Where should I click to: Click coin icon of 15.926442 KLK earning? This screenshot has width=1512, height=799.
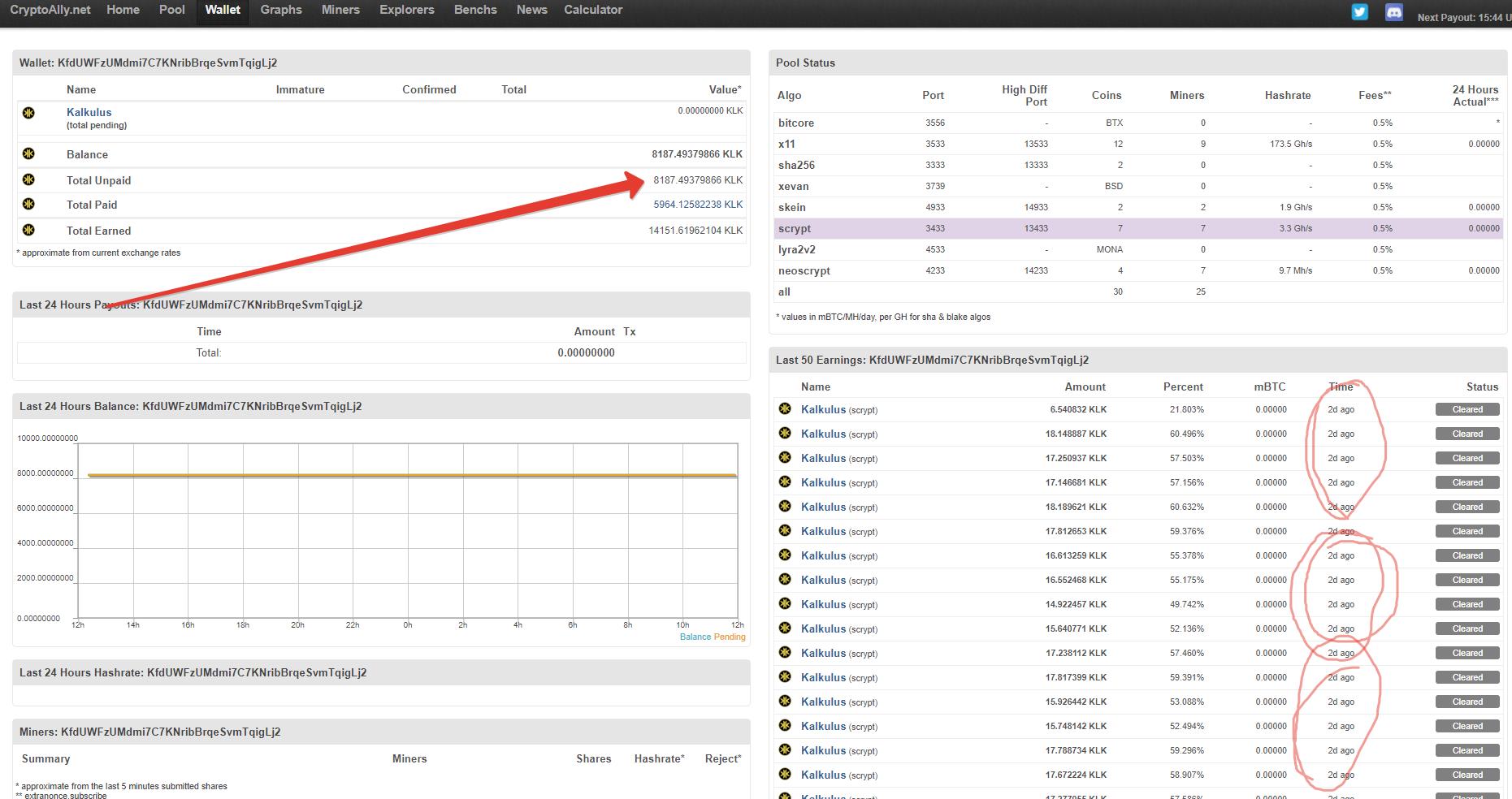[785, 701]
